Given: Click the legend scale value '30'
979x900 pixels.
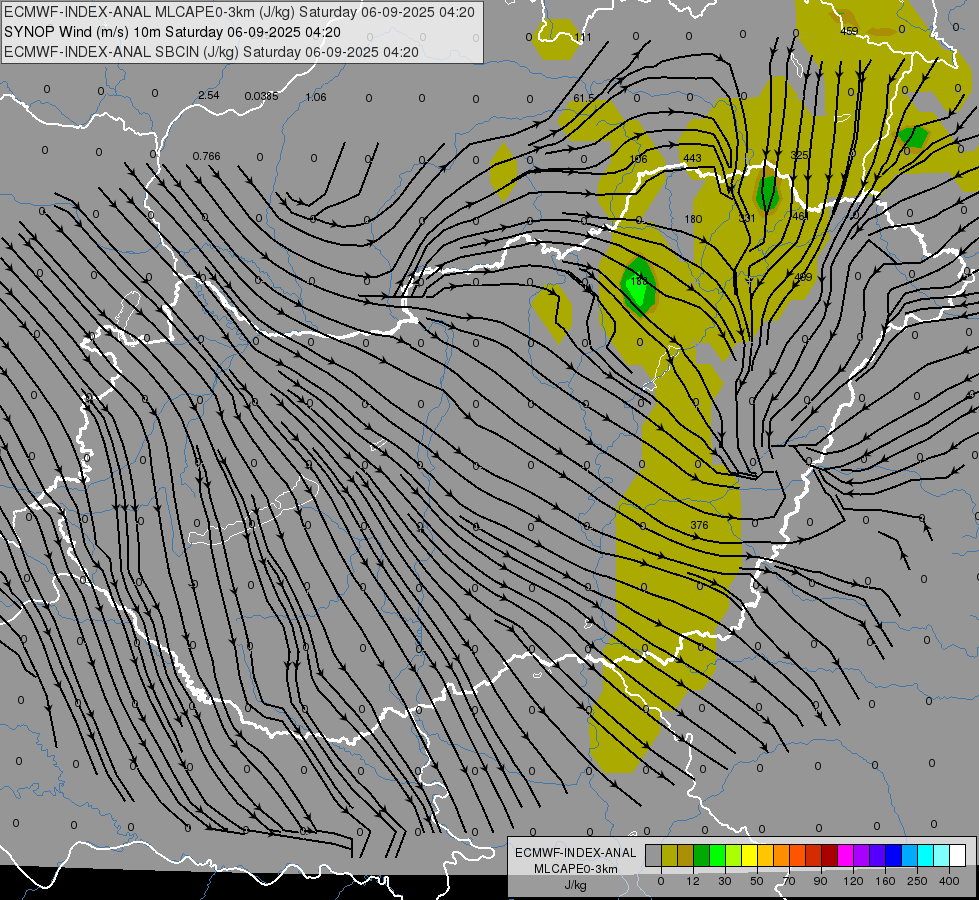Looking at the screenshot, I should click(x=725, y=881).
